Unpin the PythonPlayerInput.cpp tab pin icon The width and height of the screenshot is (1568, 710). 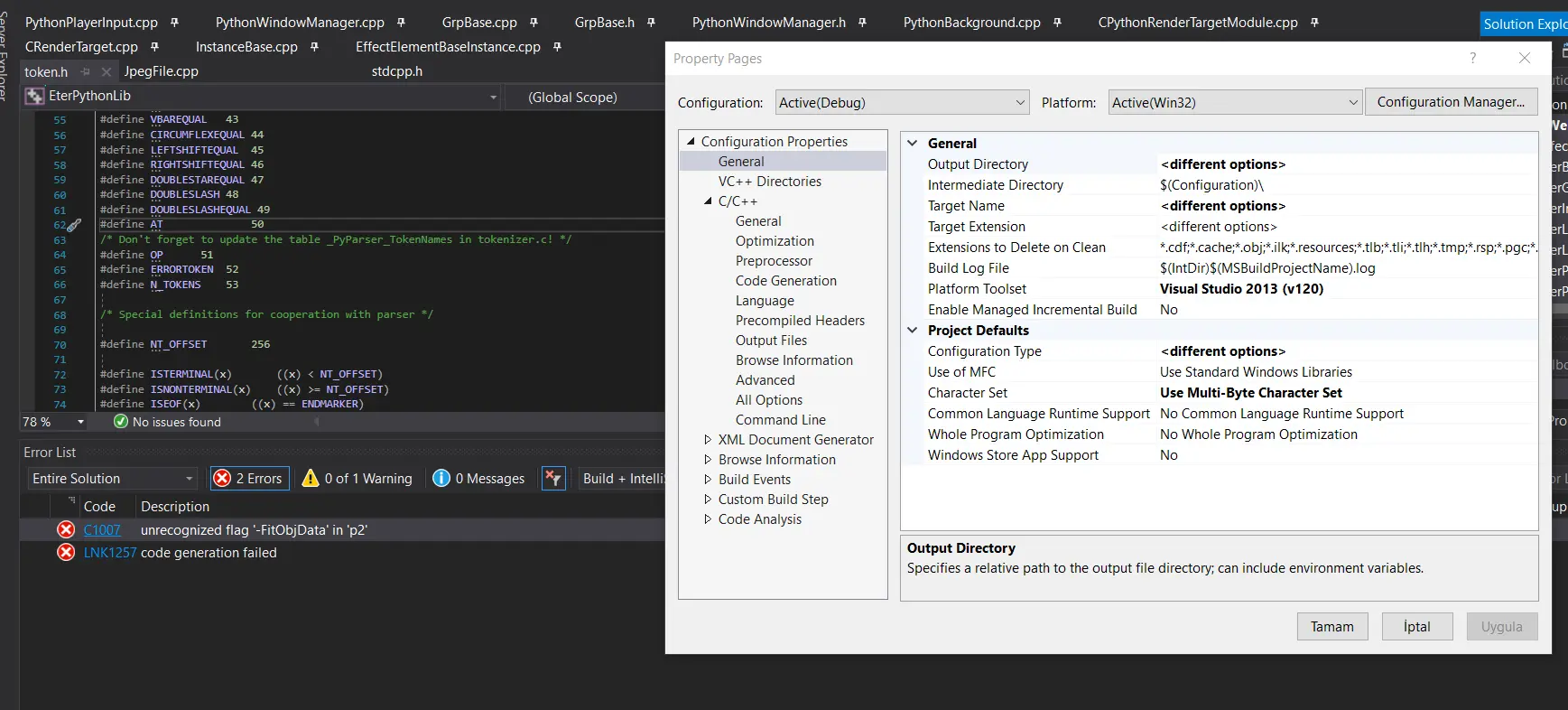coord(174,23)
